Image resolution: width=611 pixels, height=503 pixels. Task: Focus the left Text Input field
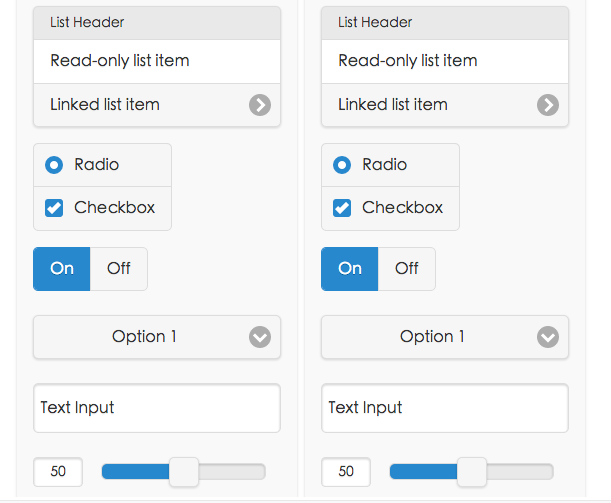pos(157,408)
